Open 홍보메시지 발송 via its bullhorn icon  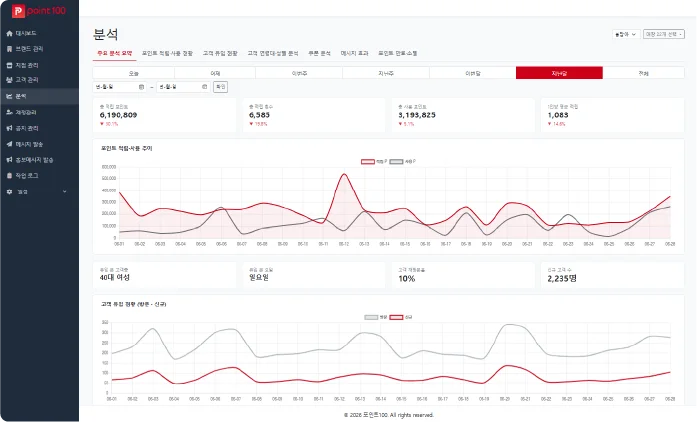pyautogui.click(x=9, y=160)
